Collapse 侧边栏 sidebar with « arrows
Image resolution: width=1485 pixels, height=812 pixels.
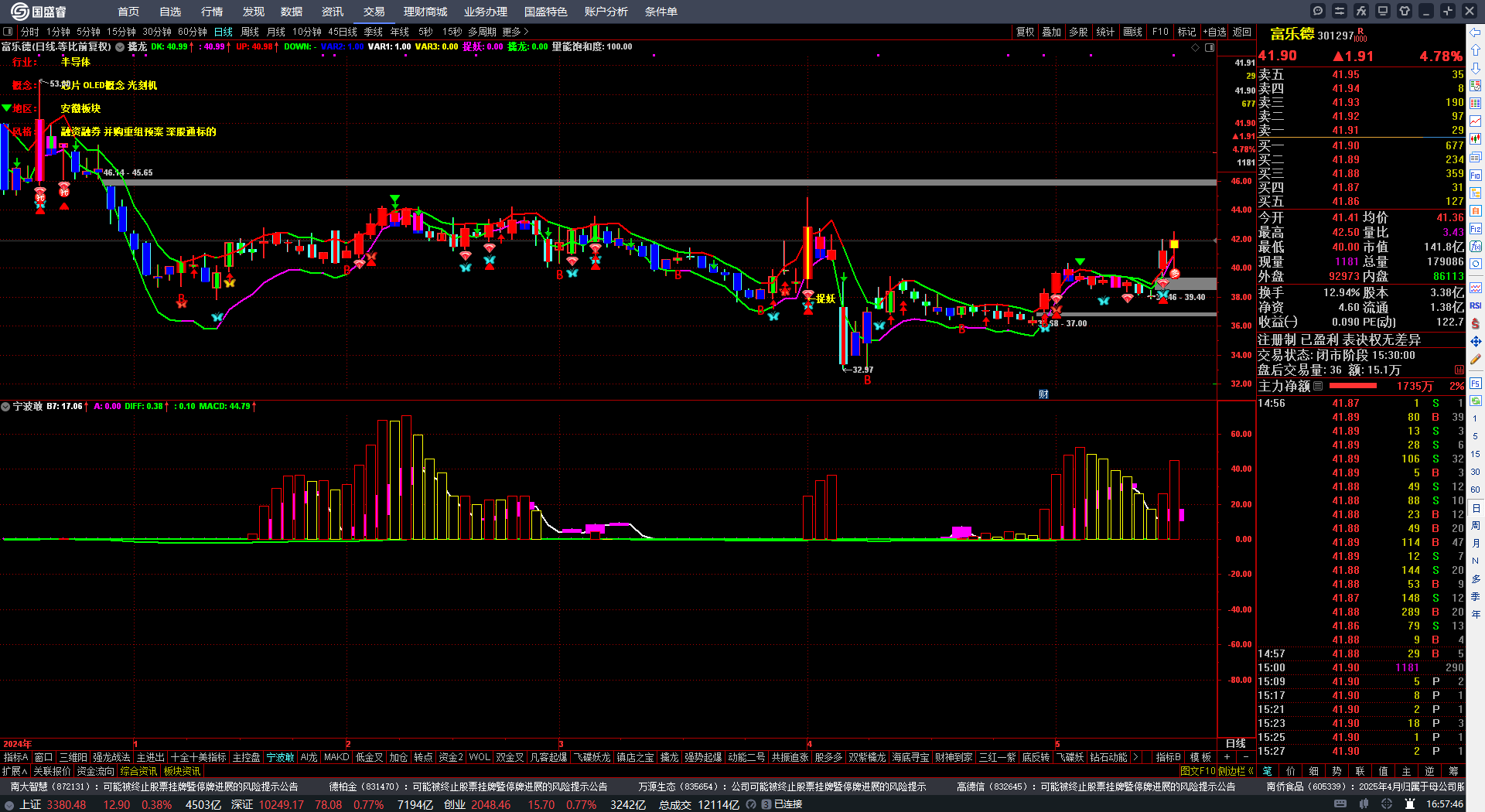tap(1251, 771)
